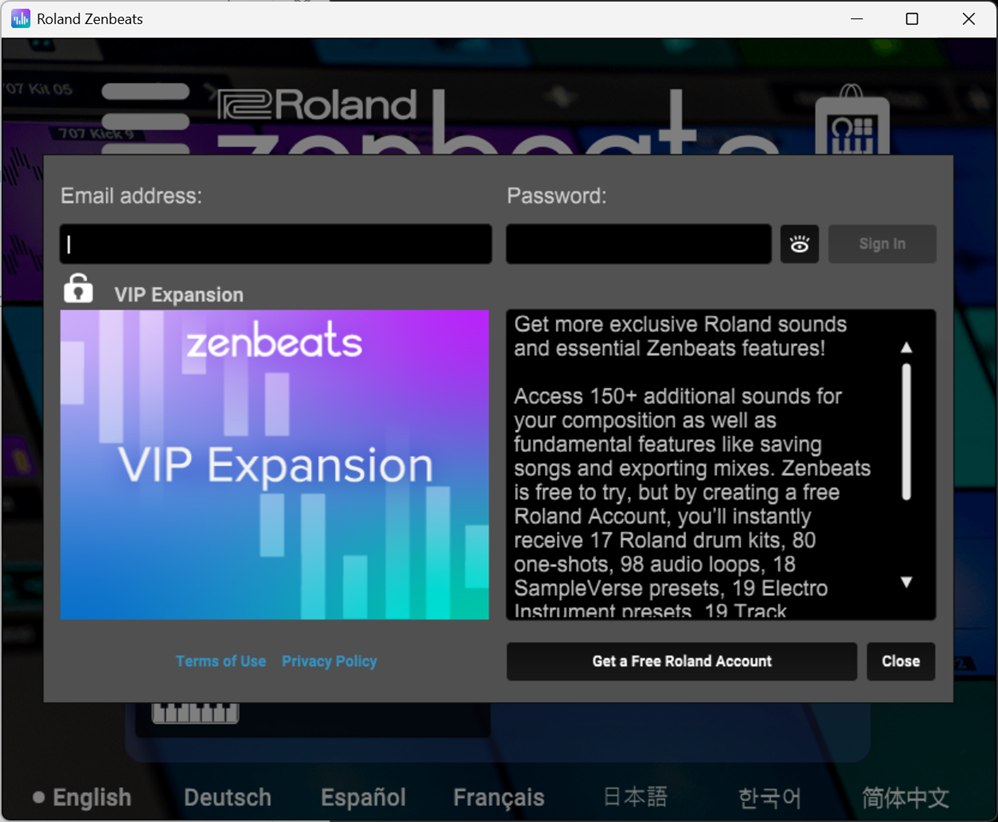Click Get a Free Roland Account
Screen dimensions: 998x822
pos(682,662)
